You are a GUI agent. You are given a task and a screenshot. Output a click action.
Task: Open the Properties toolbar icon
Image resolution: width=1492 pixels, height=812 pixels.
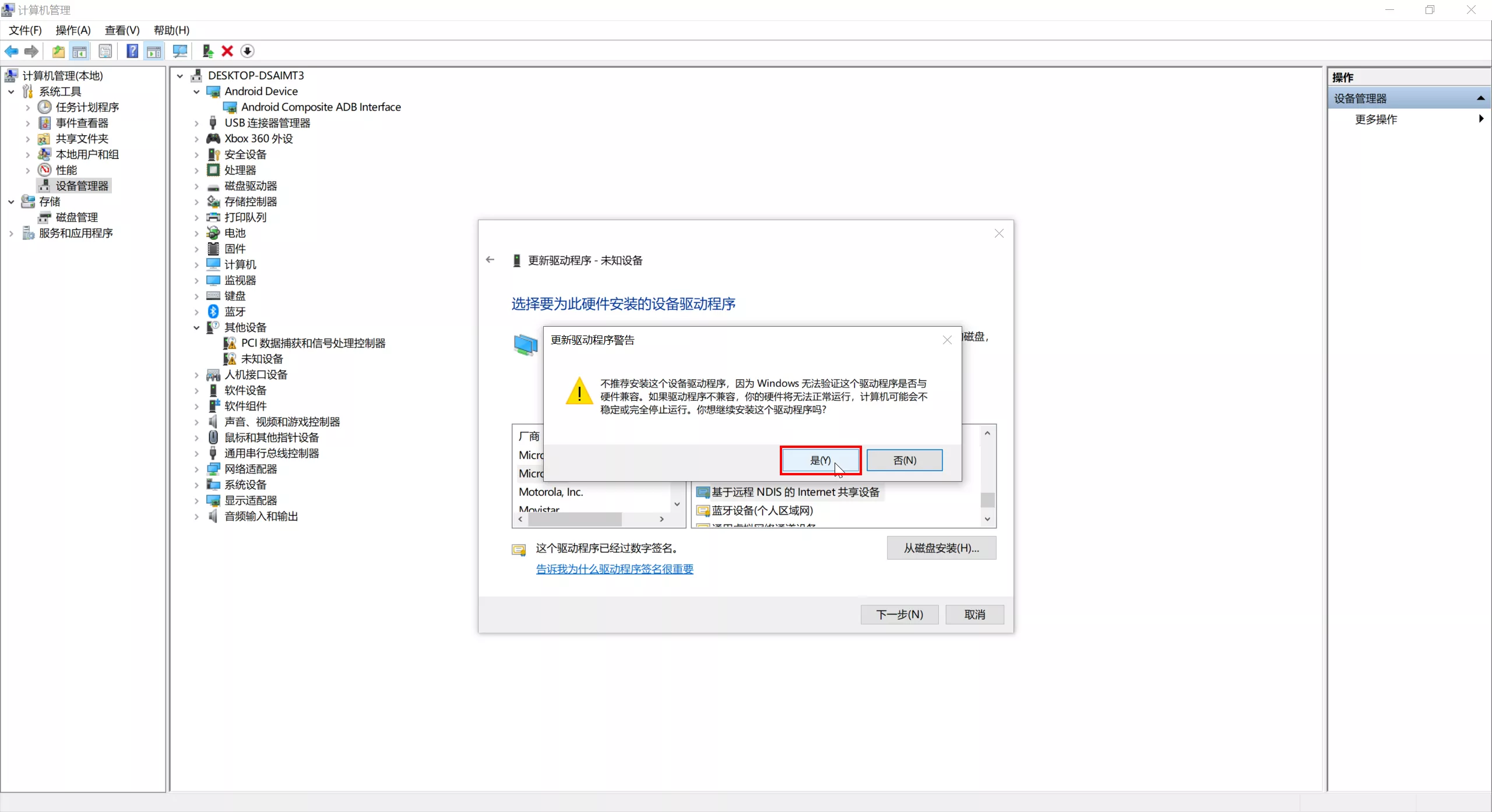tap(105, 51)
